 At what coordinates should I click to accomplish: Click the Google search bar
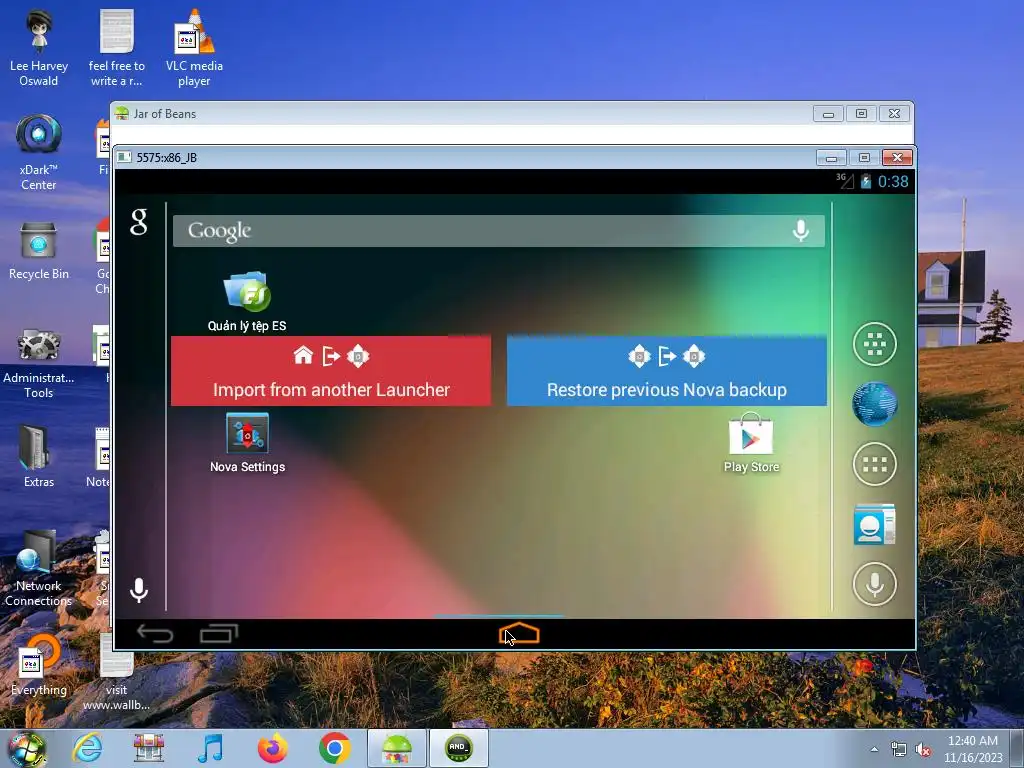click(x=498, y=231)
